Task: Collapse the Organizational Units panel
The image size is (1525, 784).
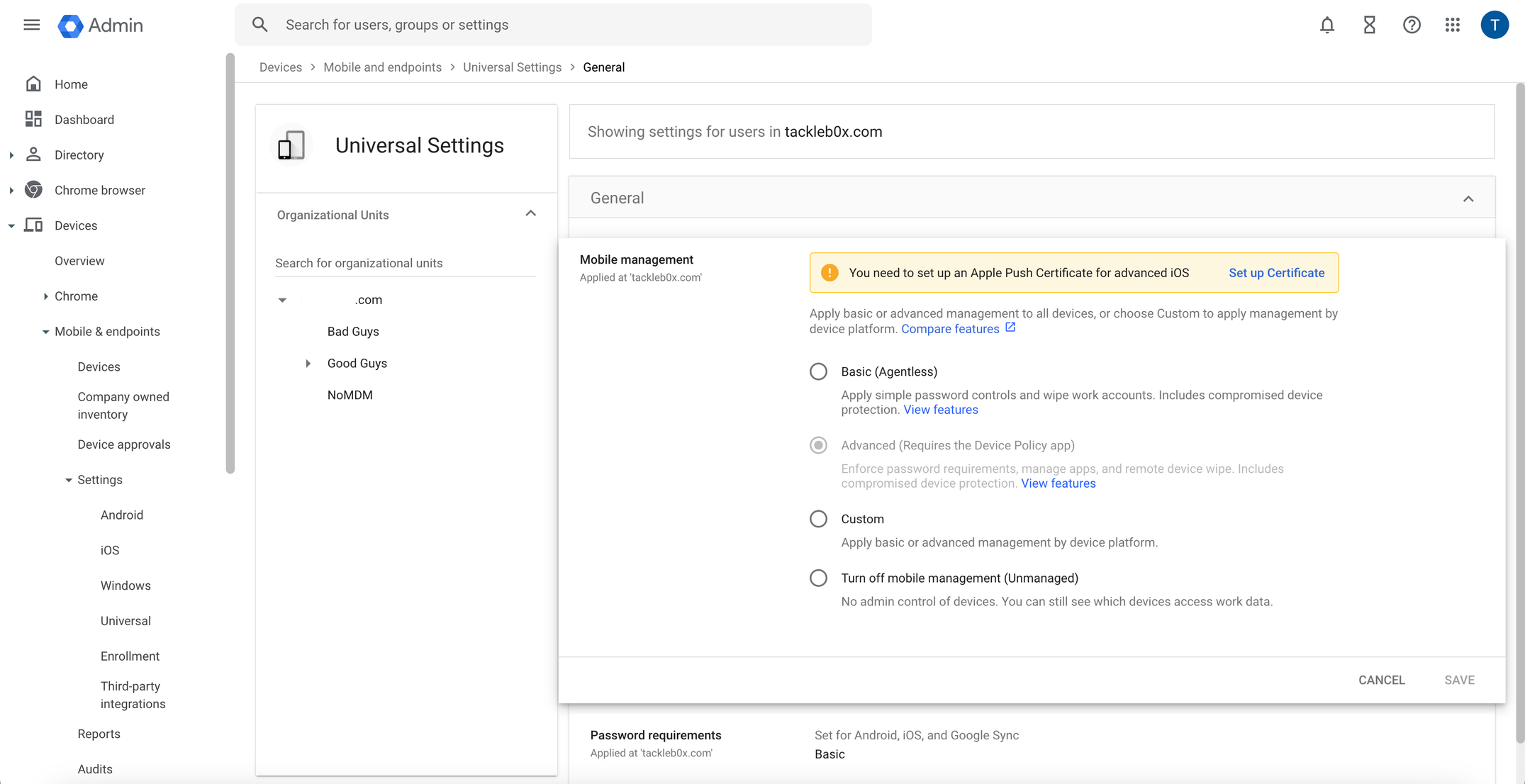Action: [531, 214]
